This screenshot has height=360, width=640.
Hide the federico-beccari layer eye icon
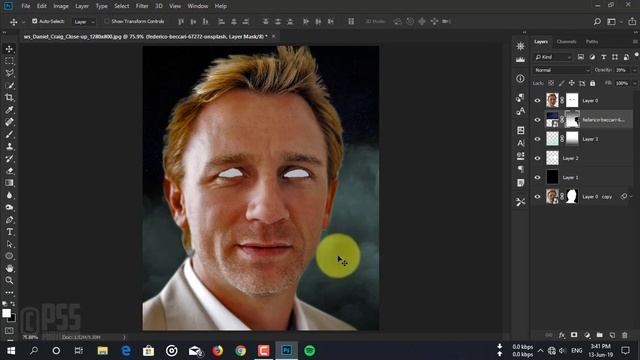click(x=537, y=120)
